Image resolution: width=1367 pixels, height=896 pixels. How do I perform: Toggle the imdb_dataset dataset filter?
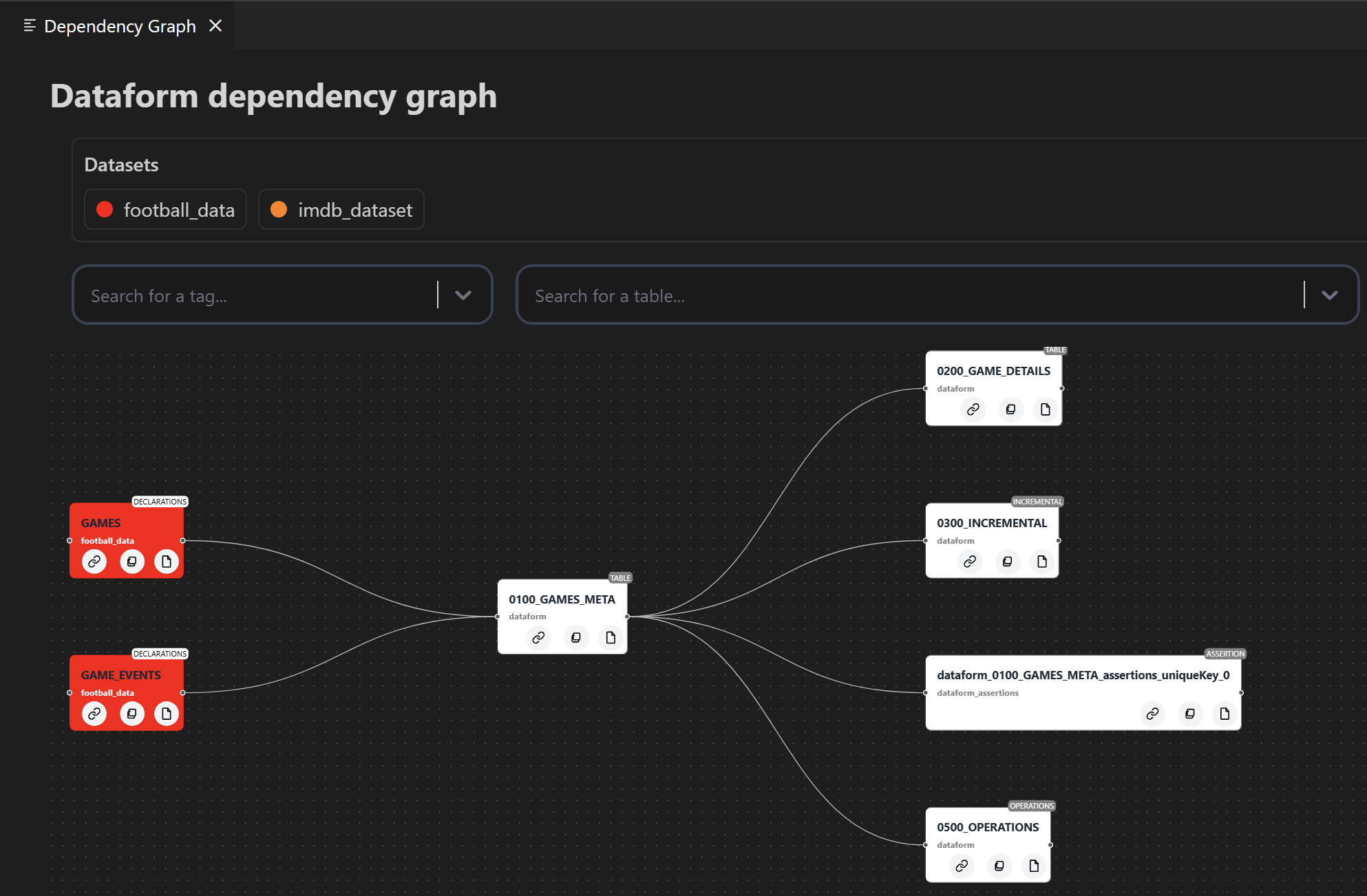[341, 209]
